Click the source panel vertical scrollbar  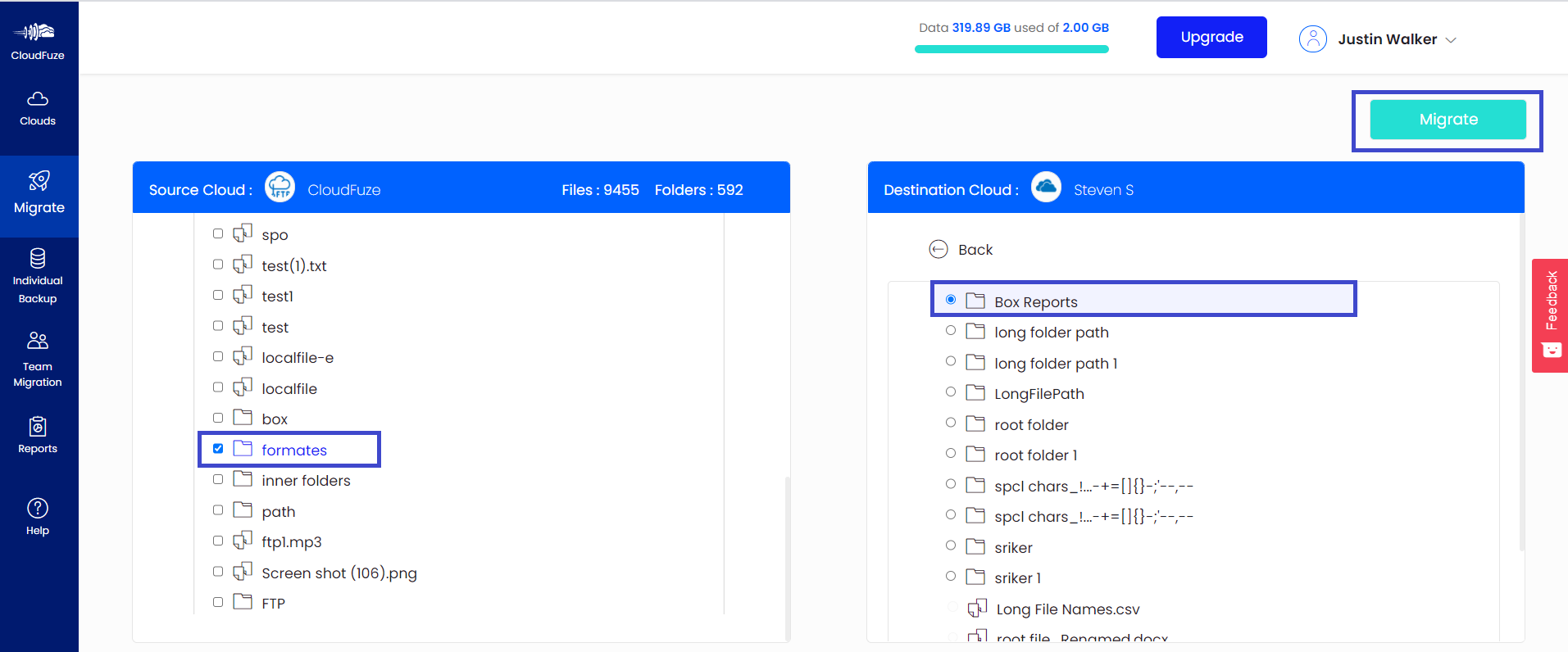(x=788, y=557)
